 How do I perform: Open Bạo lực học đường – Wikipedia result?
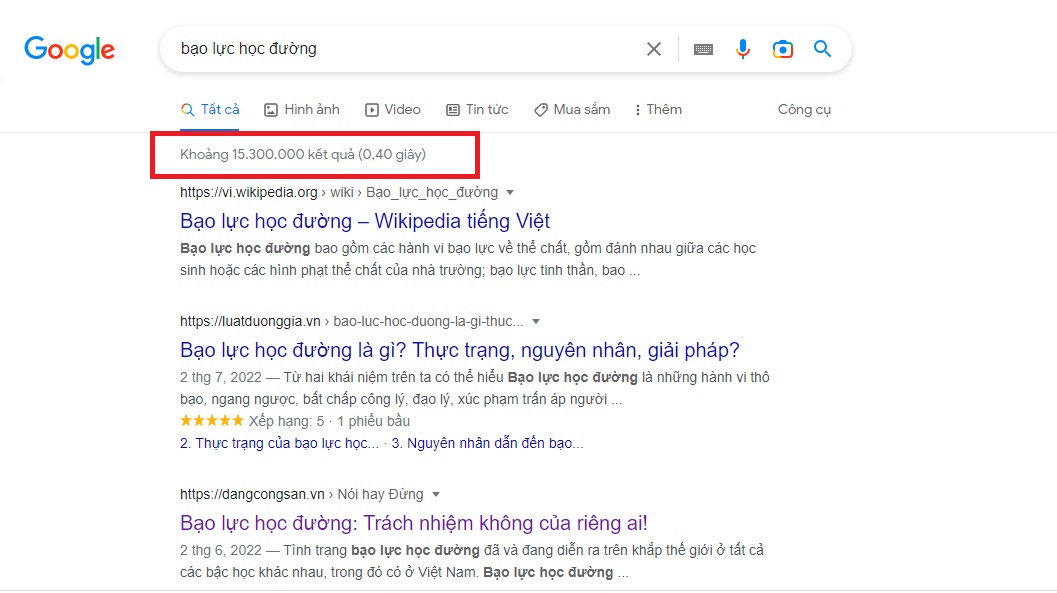pyautogui.click(x=365, y=221)
